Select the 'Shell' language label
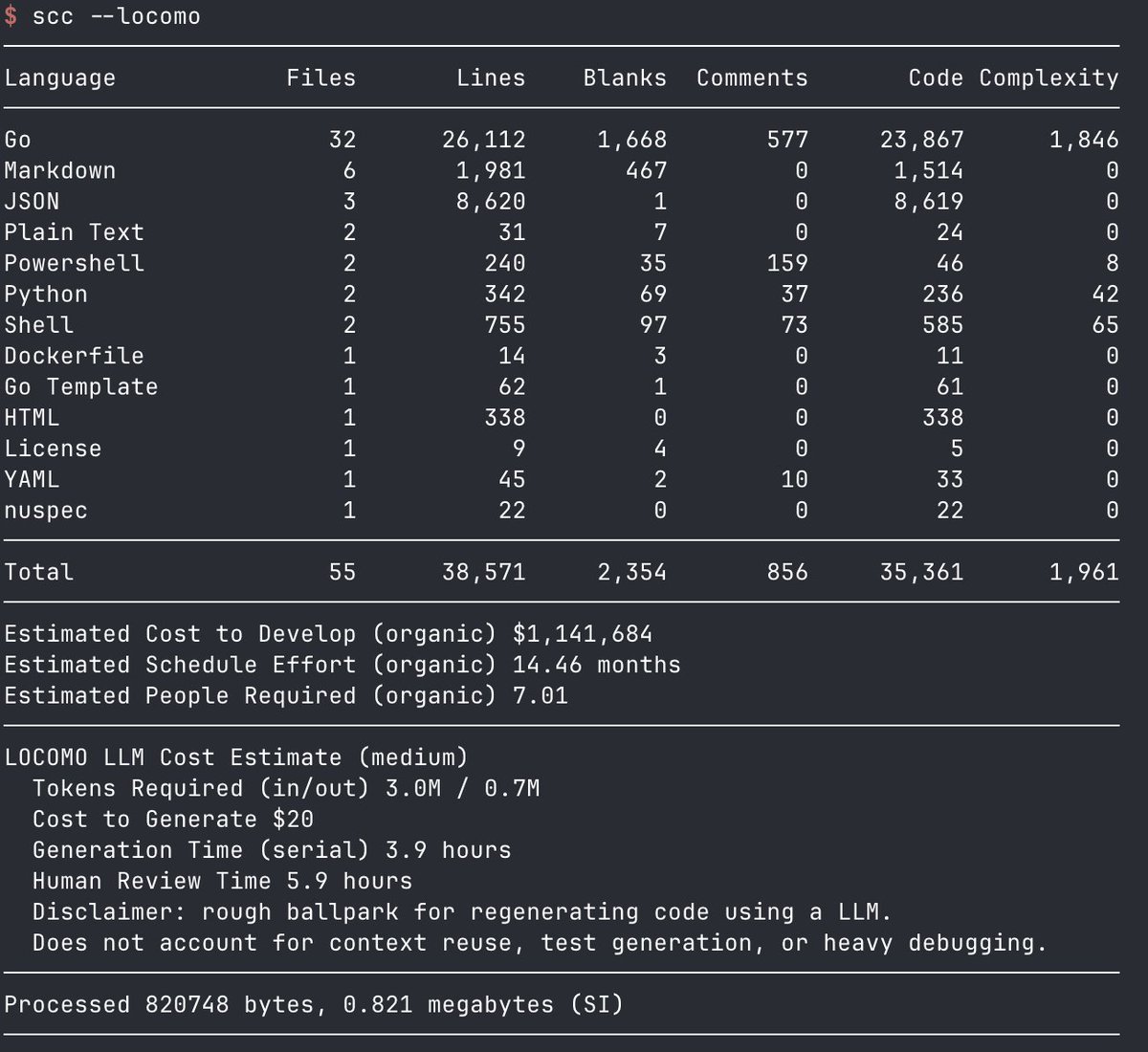 (x=38, y=325)
